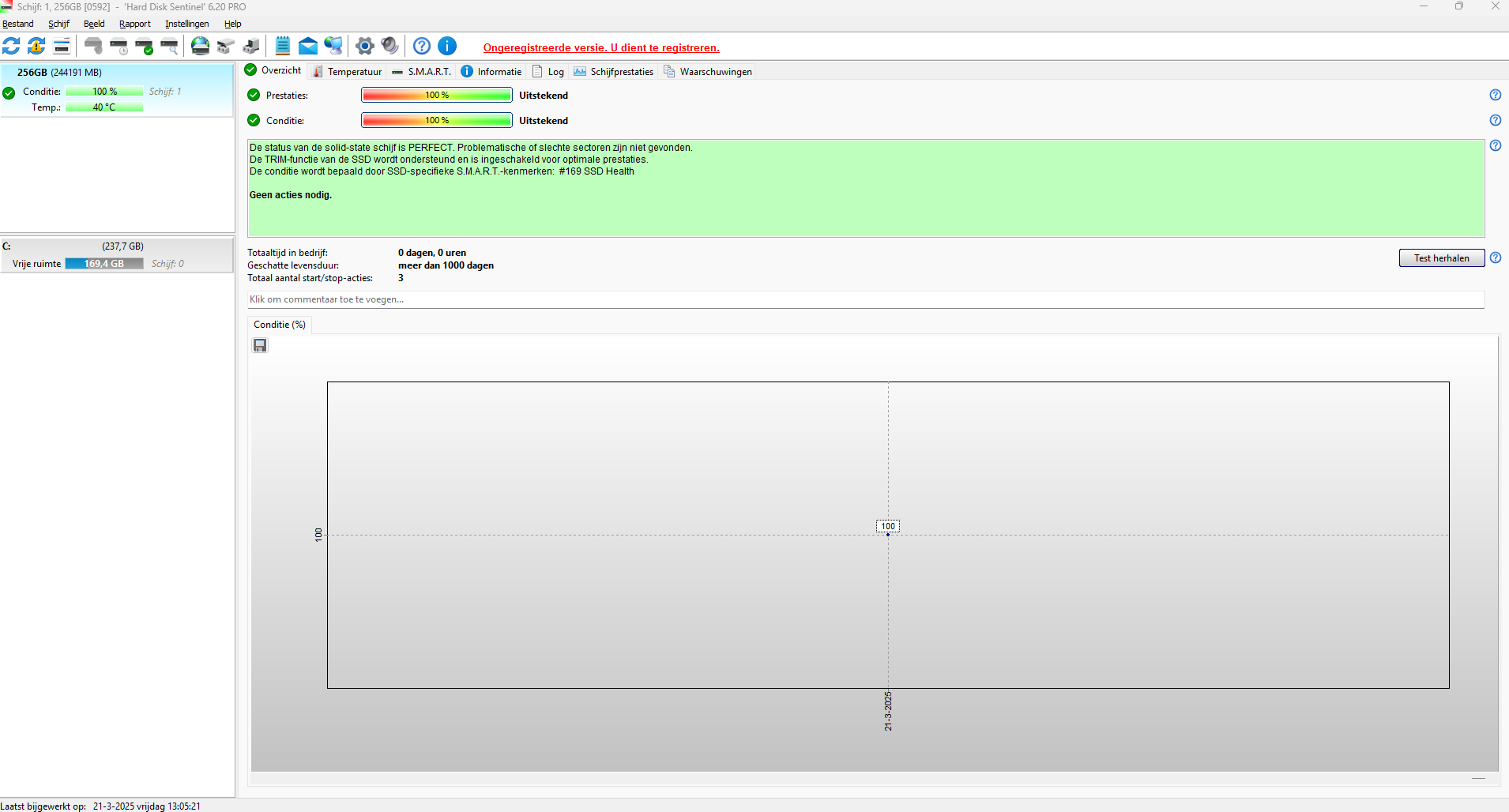Select the C: partition free space bar
Image resolution: width=1509 pixels, height=812 pixels.
tap(104, 264)
